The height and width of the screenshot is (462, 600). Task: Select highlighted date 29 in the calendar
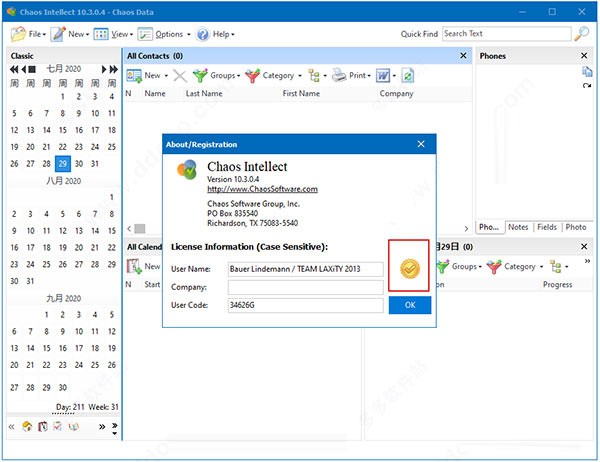click(x=63, y=163)
